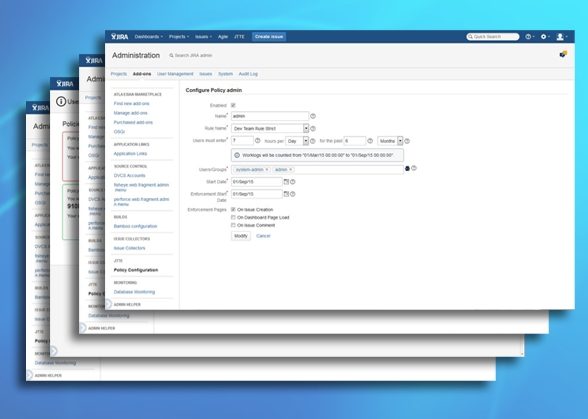Click the Create issue button
The height and width of the screenshot is (419, 588).
click(x=269, y=37)
